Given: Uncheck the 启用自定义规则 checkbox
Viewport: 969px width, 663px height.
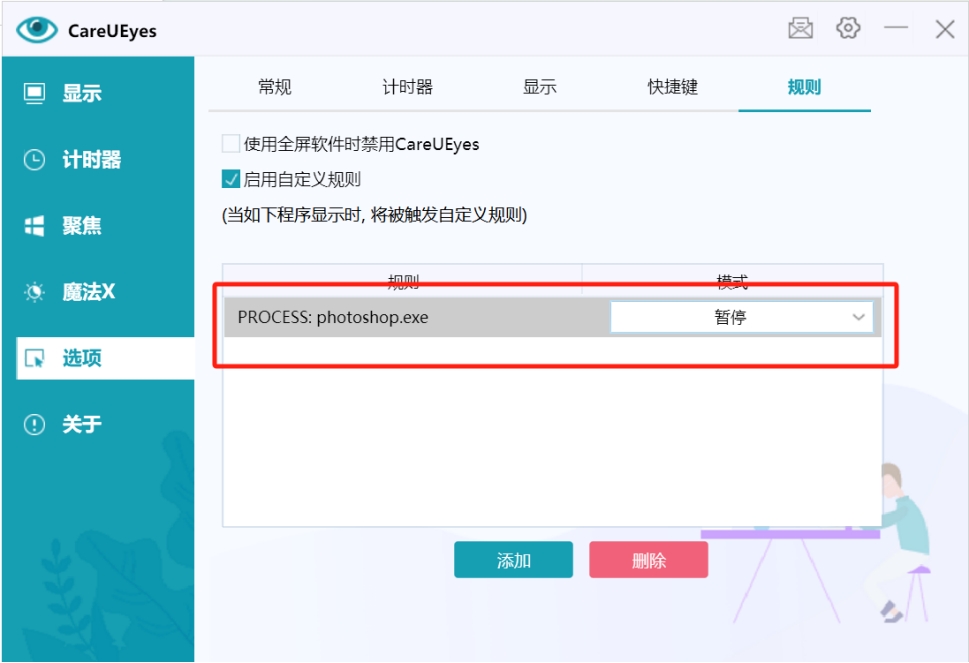Looking at the screenshot, I should pos(231,180).
